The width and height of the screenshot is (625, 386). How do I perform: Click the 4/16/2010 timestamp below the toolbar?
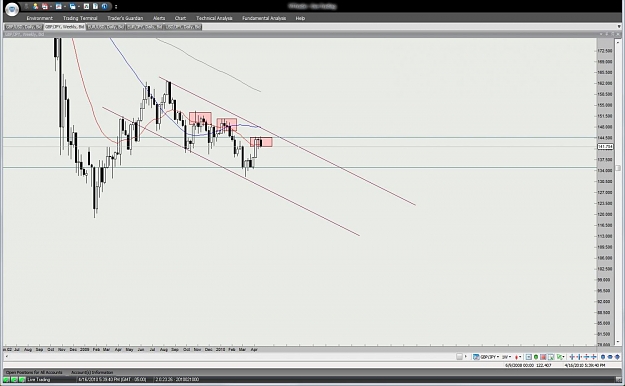[x=585, y=365]
